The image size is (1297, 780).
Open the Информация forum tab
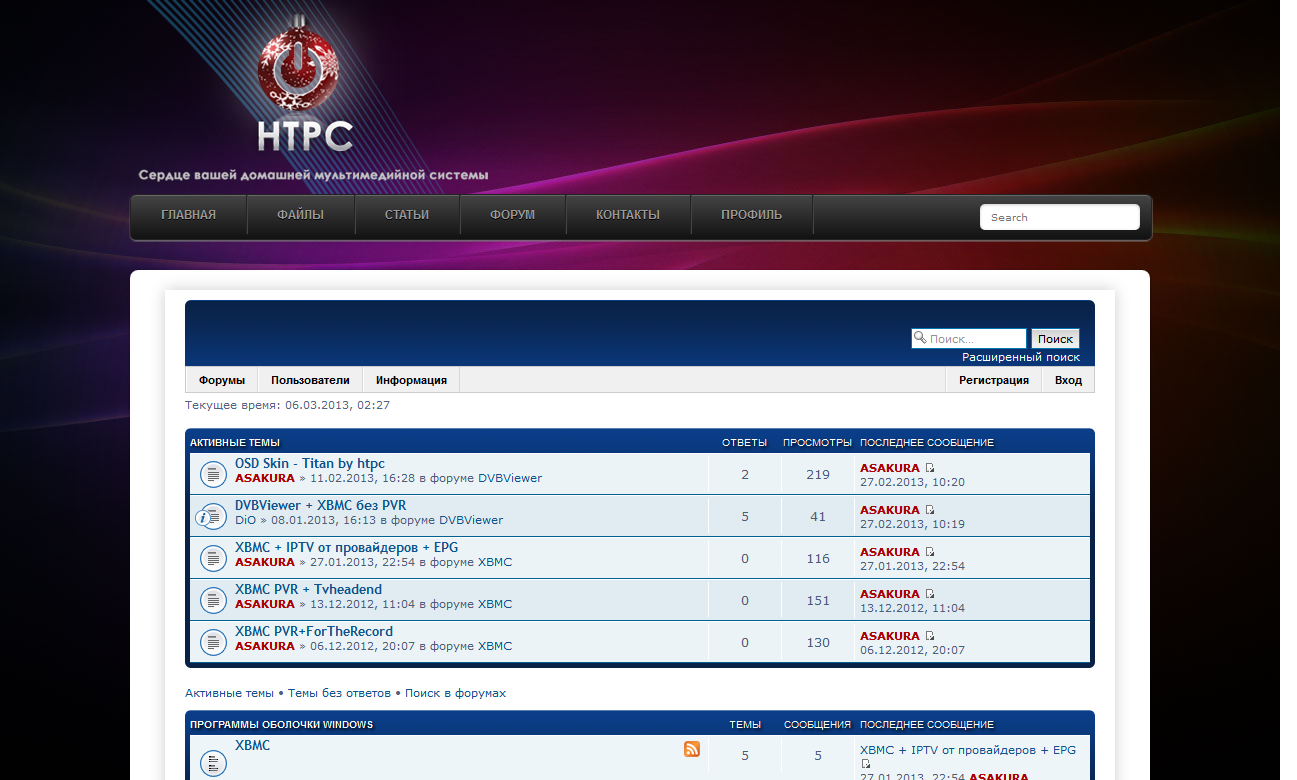411,380
